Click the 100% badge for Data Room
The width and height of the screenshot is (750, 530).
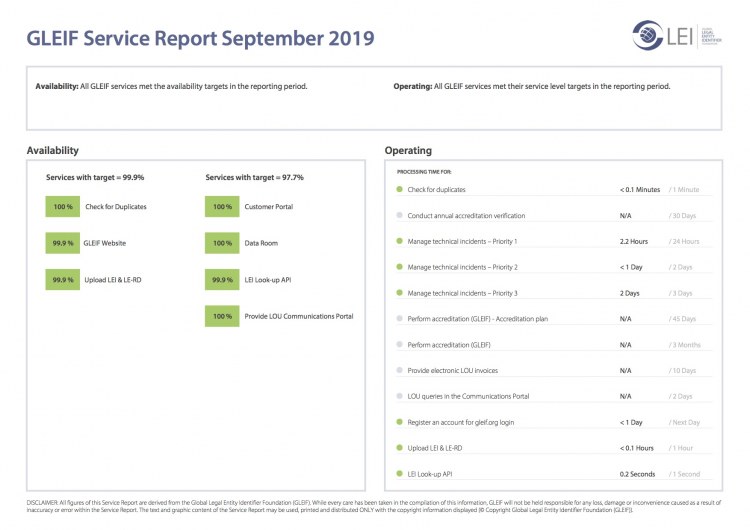pos(222,243)
